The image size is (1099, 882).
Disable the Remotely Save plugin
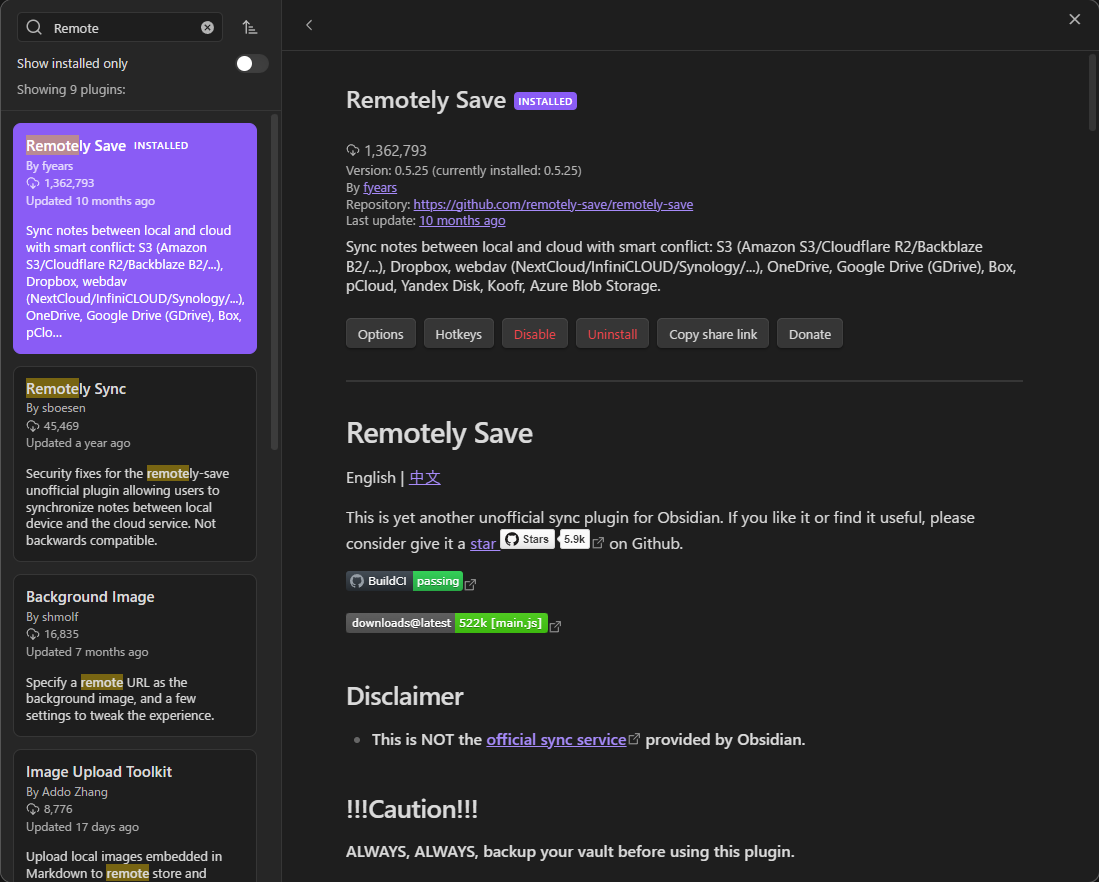(x=535, y=334)
